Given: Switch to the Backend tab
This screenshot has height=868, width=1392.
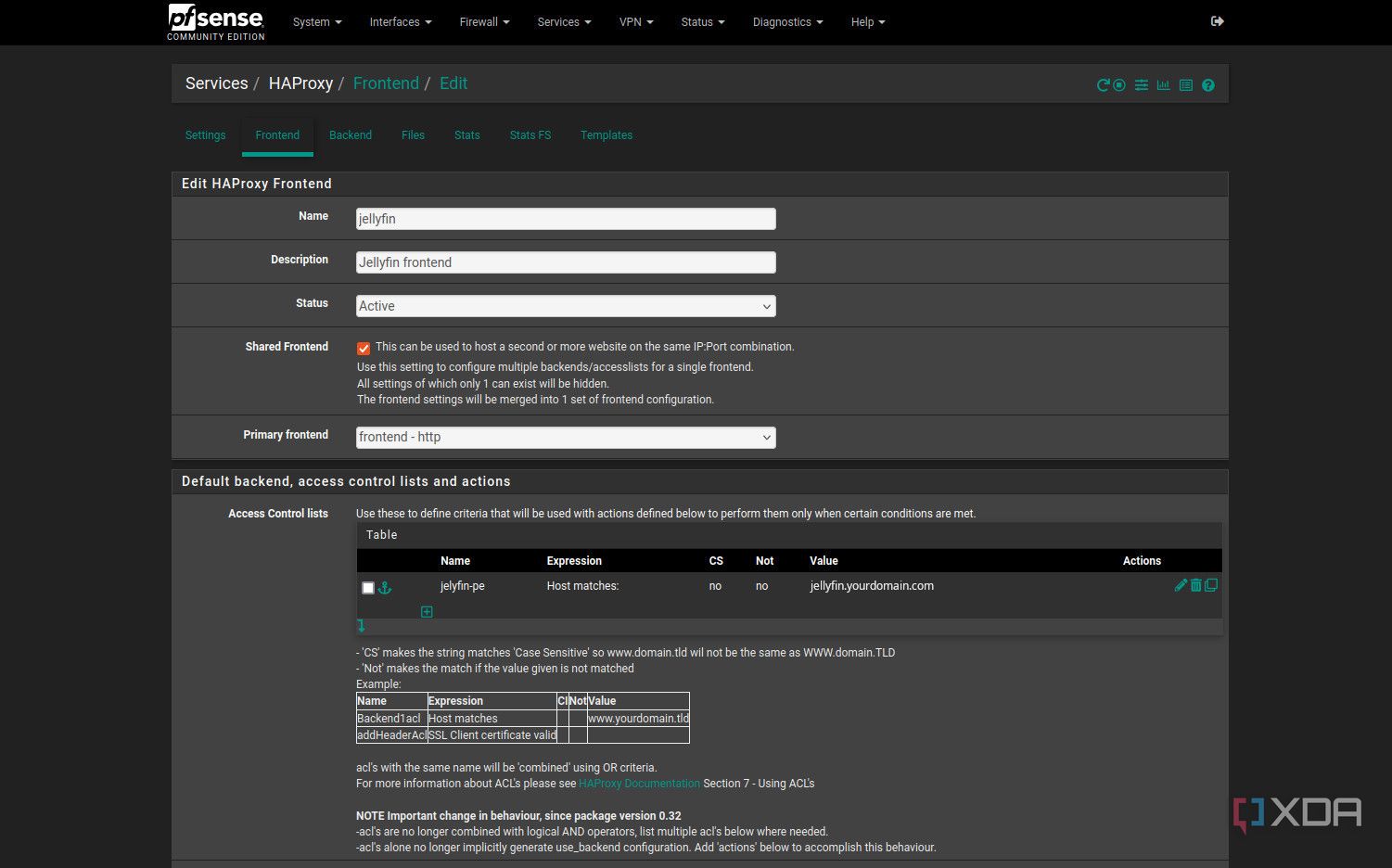Looking at the screenshot, I should point(351,135).
